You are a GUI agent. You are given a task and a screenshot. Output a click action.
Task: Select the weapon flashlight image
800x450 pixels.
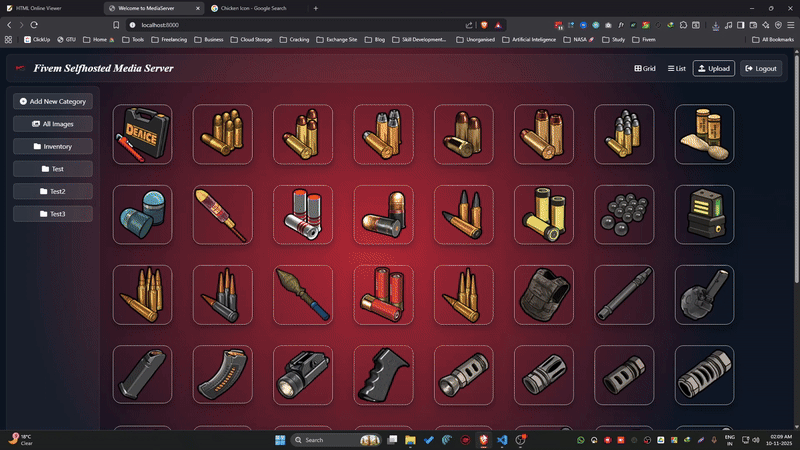click(x=303, y=375)
